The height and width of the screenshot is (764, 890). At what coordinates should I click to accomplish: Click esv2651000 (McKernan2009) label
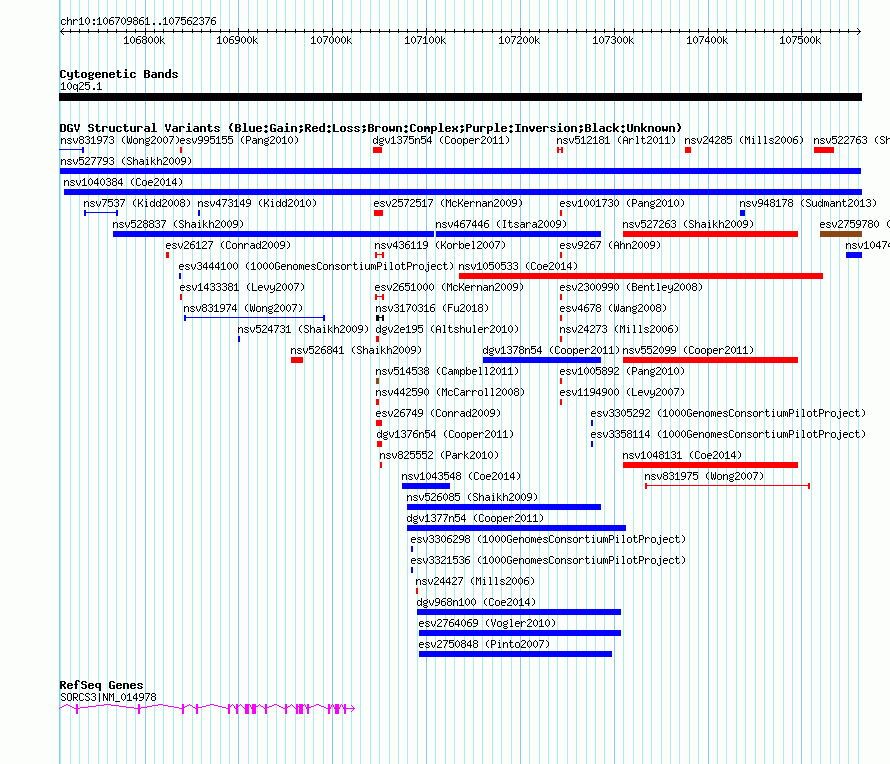click(x=449, y=287)
